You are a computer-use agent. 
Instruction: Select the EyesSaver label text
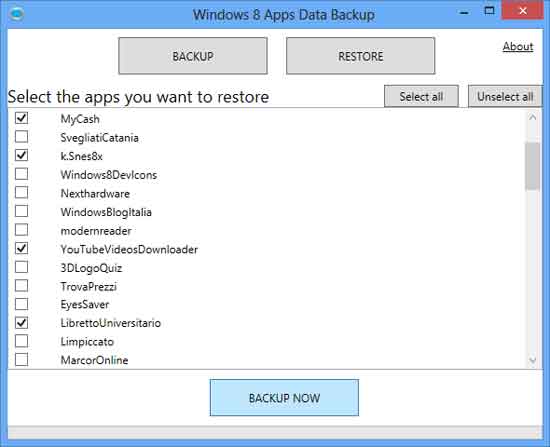pyautogui.click(x=85, y=305)
